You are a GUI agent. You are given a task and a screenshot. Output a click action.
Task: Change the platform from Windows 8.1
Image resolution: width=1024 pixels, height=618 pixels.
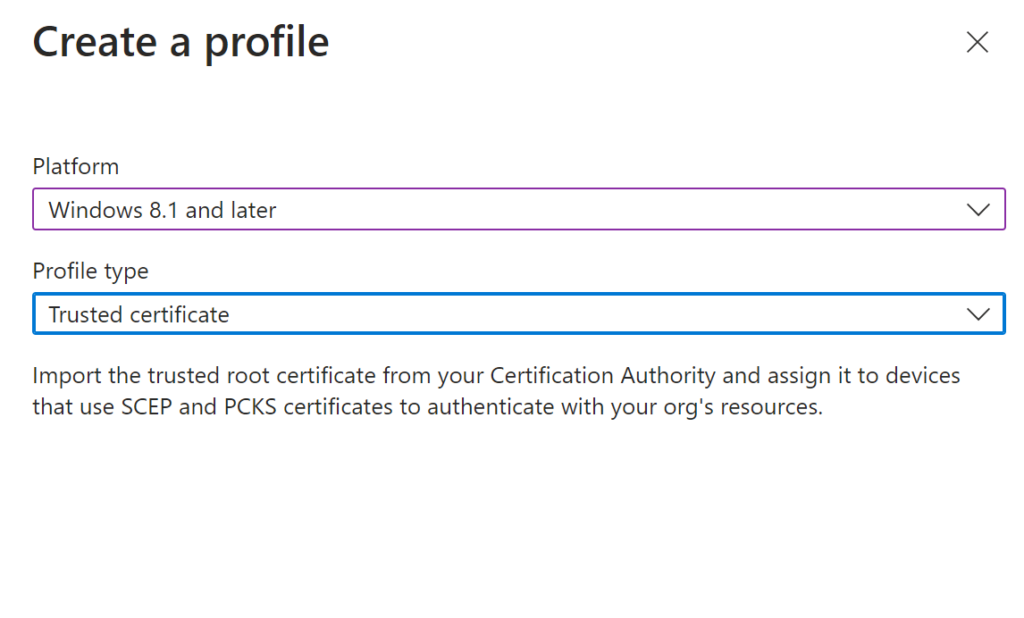519,209
